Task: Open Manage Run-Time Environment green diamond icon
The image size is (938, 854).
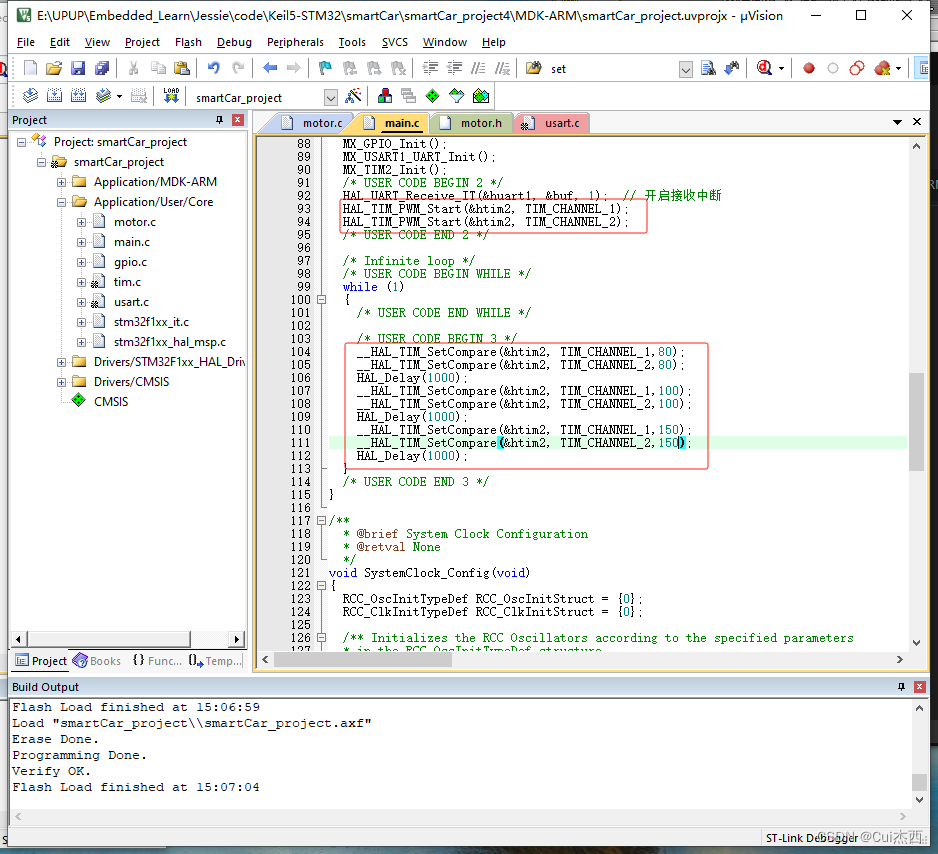Action: pos(433,96)
